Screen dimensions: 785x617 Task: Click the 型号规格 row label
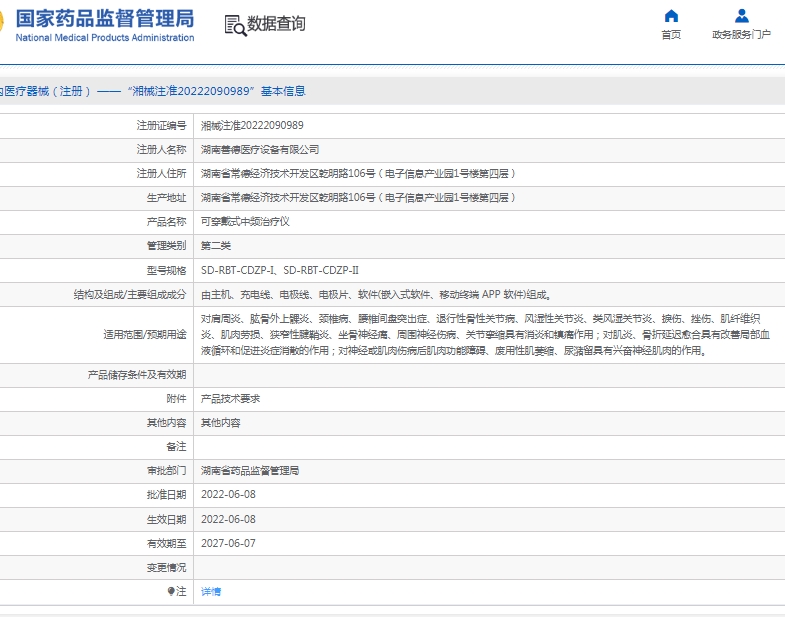[166, 270]
